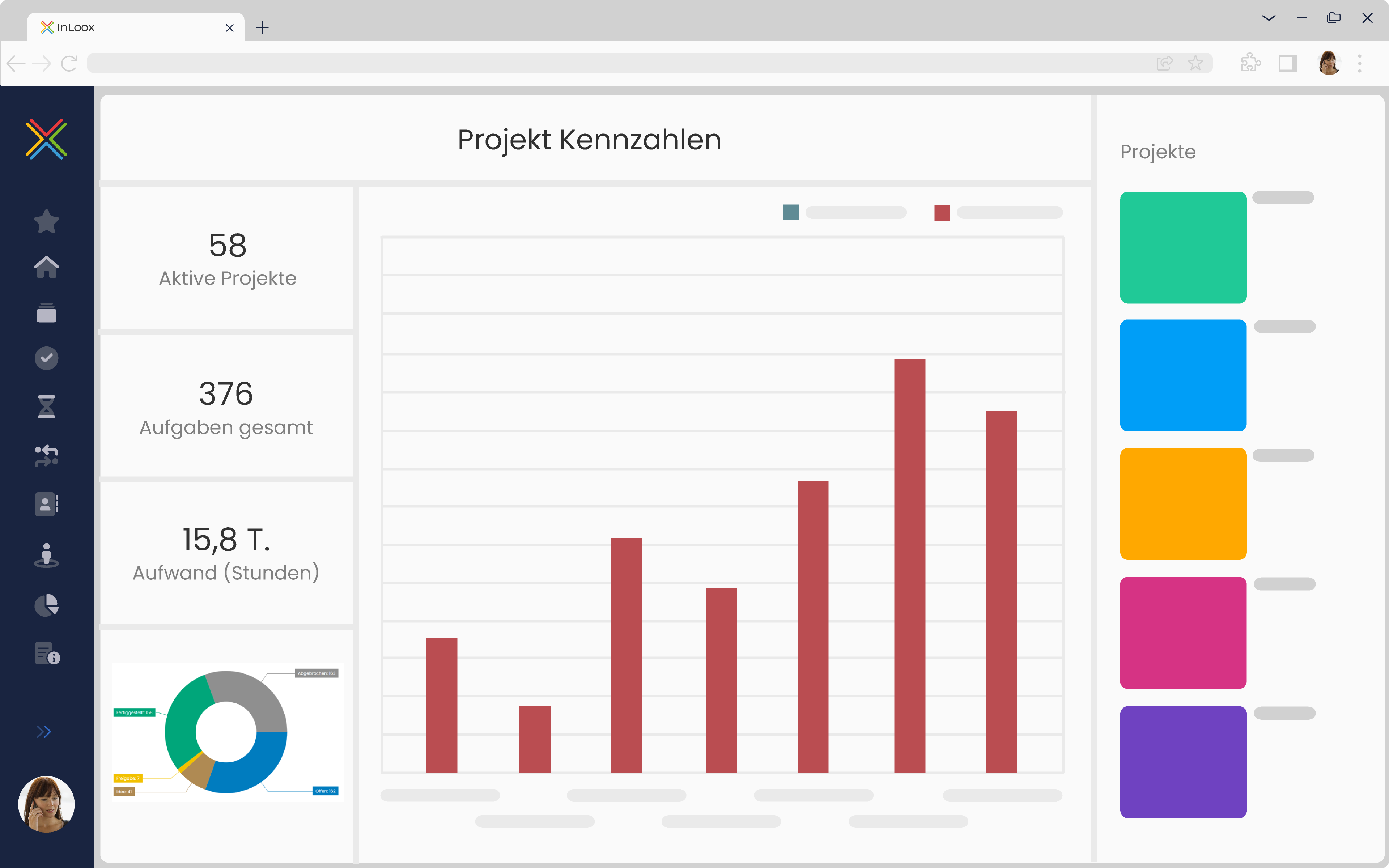Open contacts address book icon
The height and width of the screenshot is (868, 1389).
[47, 504]
